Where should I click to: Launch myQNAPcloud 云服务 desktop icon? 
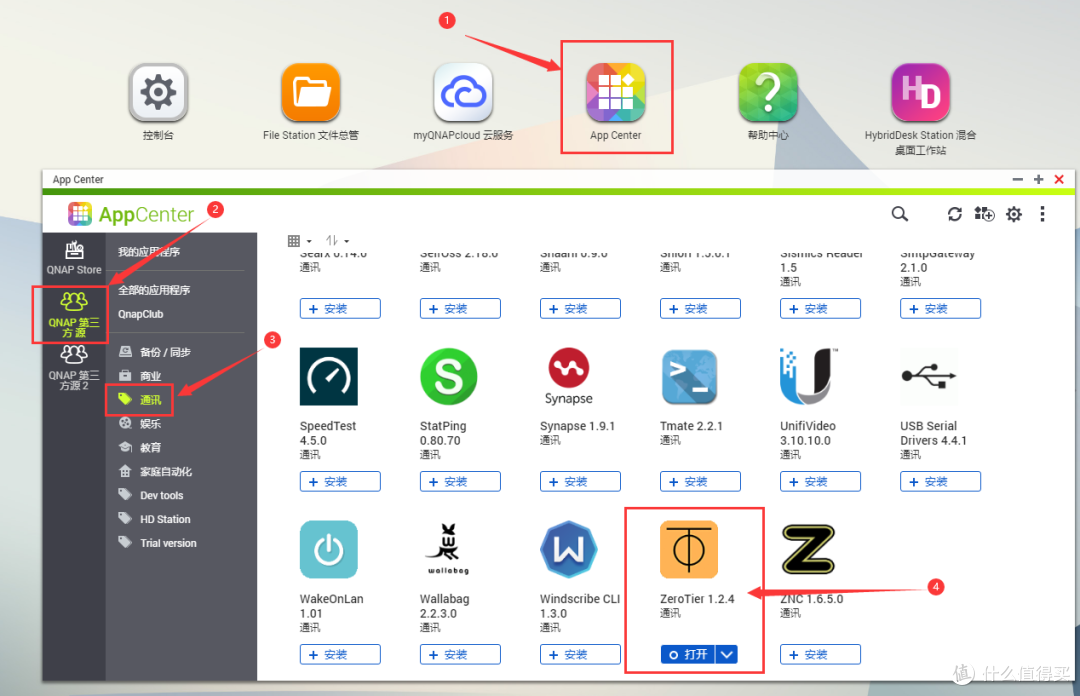[x=463, y=92]
